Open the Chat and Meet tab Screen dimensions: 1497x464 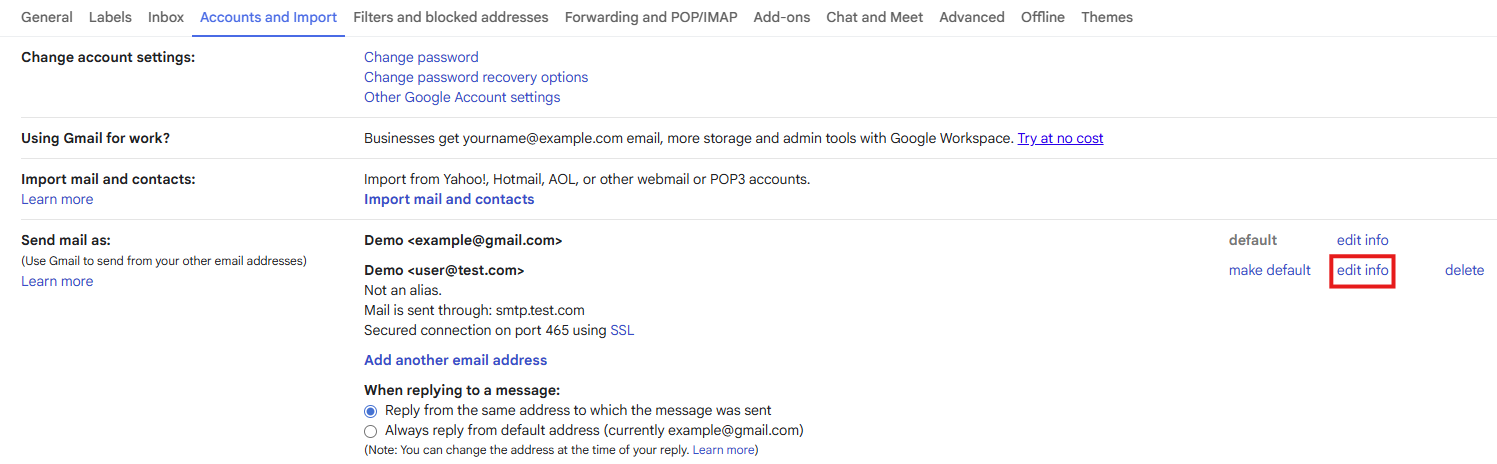[x=875, y=17]
